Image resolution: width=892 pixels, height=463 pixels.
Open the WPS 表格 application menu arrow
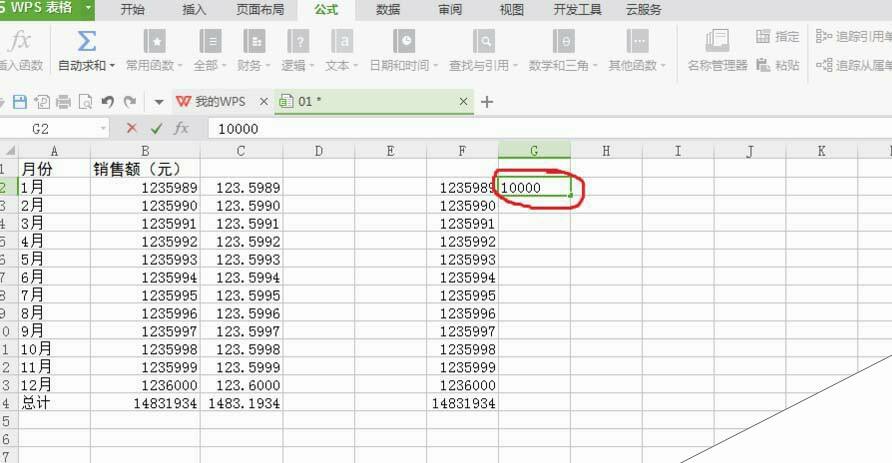tap(89, 8)
